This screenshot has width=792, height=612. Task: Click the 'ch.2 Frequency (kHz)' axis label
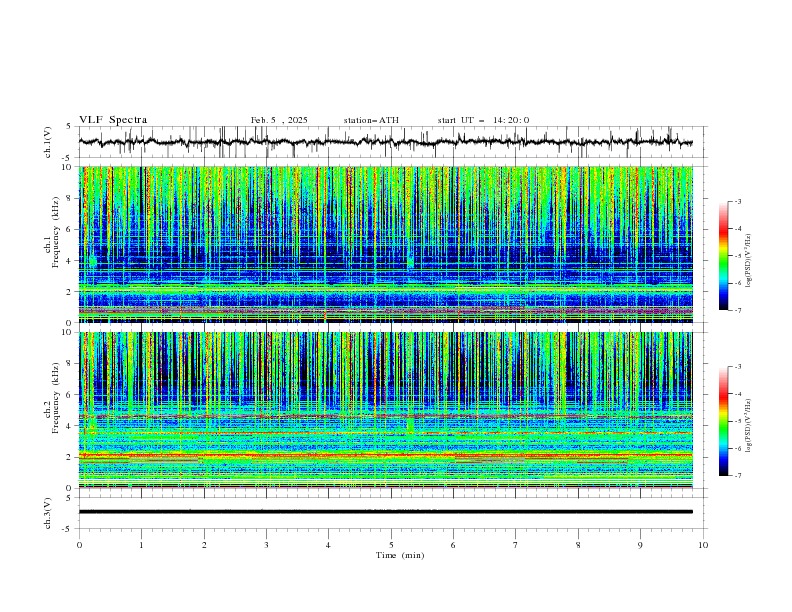[x=52, y=397]
